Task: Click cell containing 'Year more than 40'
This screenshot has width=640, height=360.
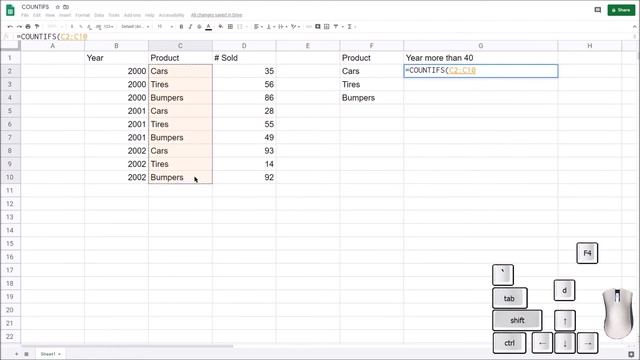Action: coord(480,58)
